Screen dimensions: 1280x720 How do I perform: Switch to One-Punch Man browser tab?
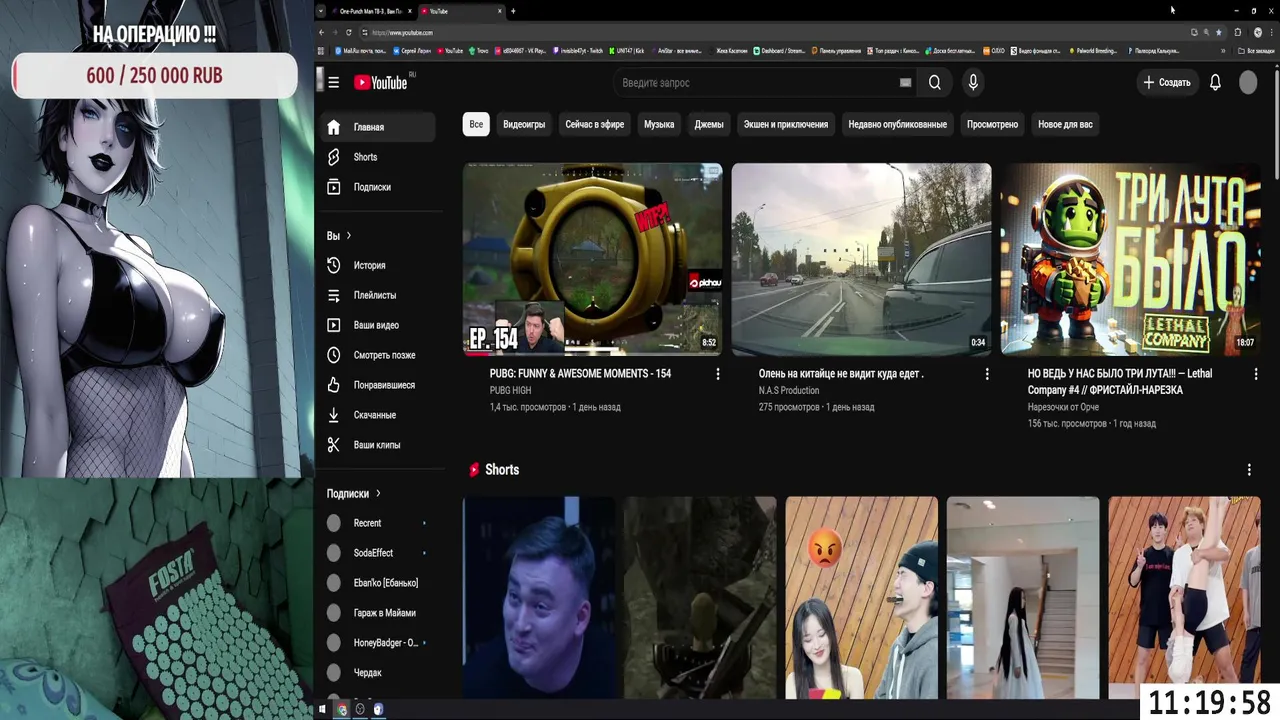click(370, 11)
